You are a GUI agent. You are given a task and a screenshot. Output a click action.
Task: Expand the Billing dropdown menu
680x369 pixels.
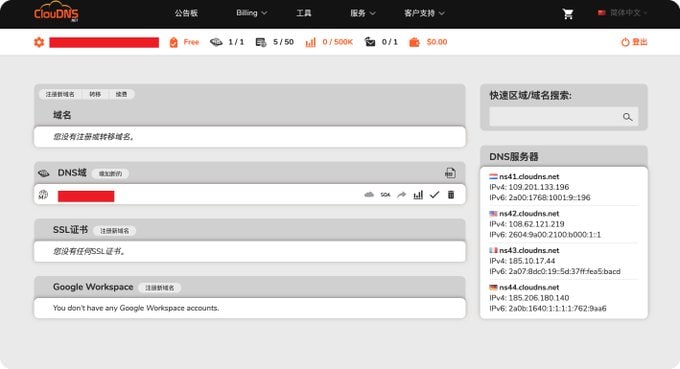pos(252,13)
